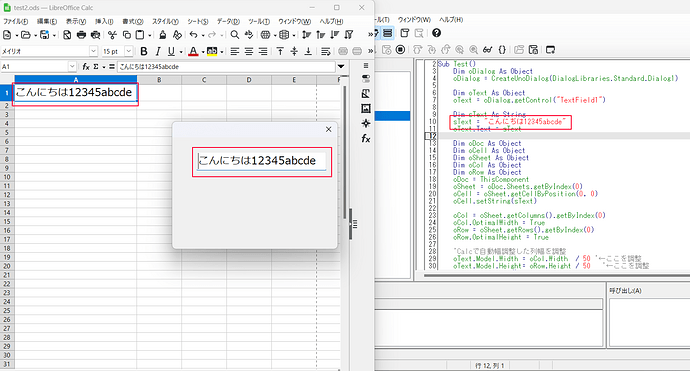Click the Align Top icon
This screenshot has width=690, height=371.
pyautogui.click(x=280, y=51)
